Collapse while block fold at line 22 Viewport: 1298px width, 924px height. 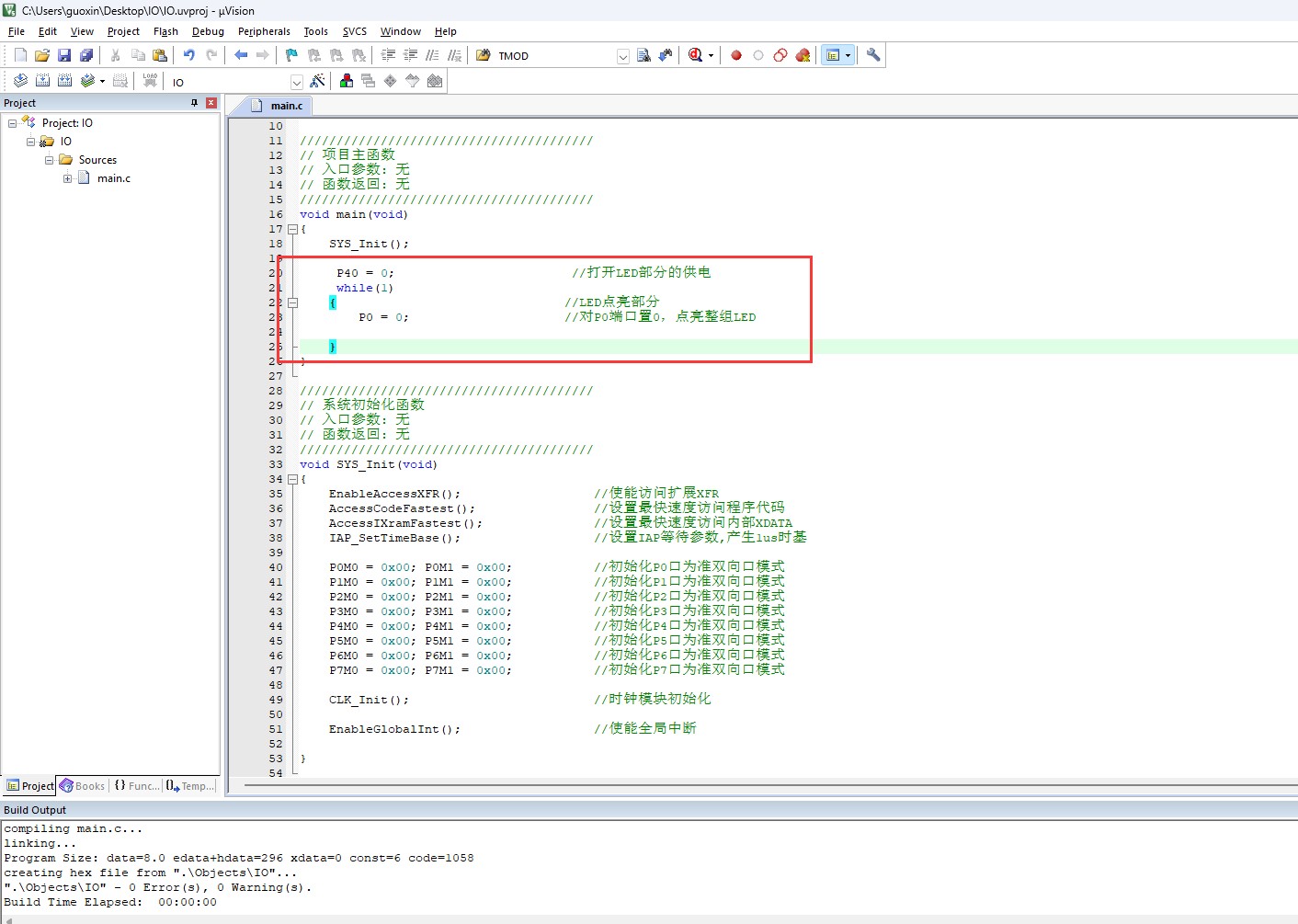coord(292,302)
